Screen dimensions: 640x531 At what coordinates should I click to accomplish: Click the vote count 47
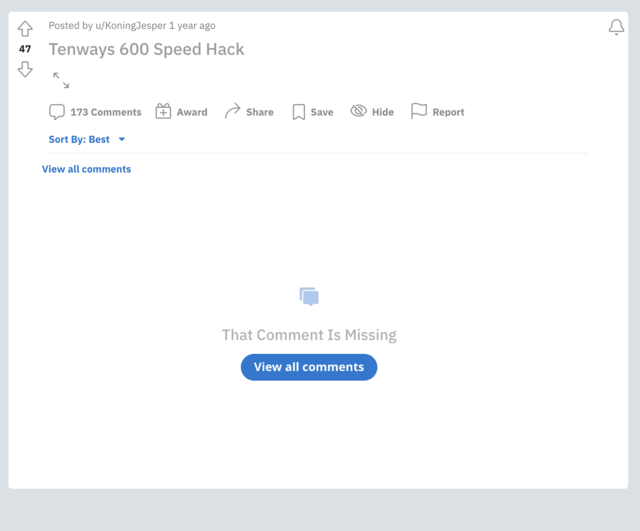(x=25, y=49)
